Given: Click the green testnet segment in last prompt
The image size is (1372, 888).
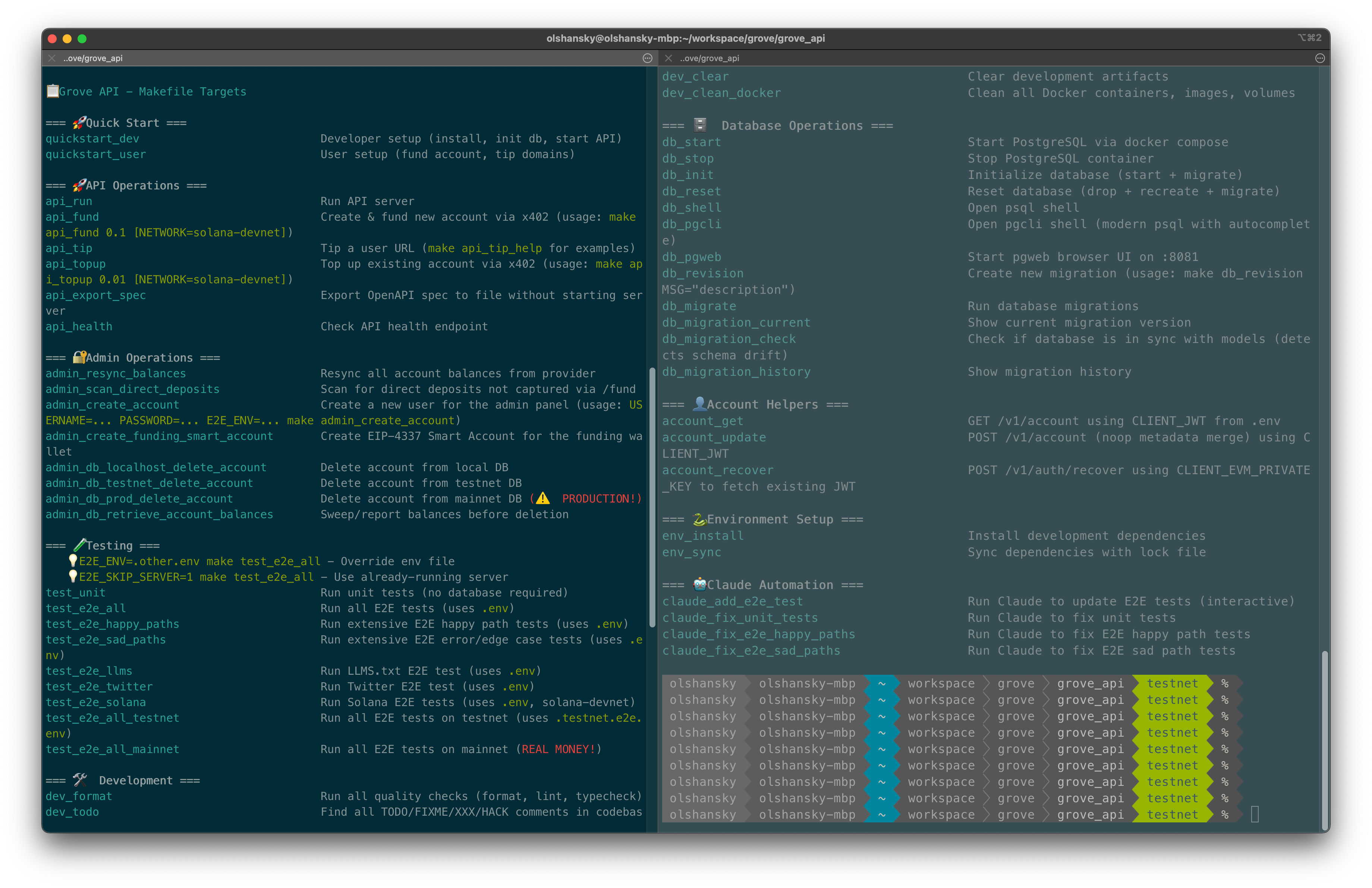Looking at the screenshot, I should click(x=1172, y=814).
